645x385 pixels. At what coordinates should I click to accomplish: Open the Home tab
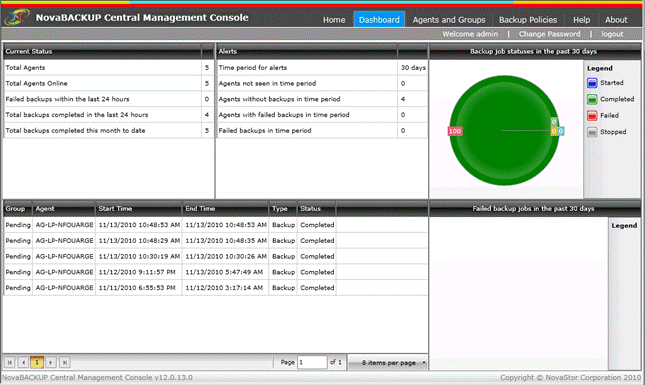334,20
